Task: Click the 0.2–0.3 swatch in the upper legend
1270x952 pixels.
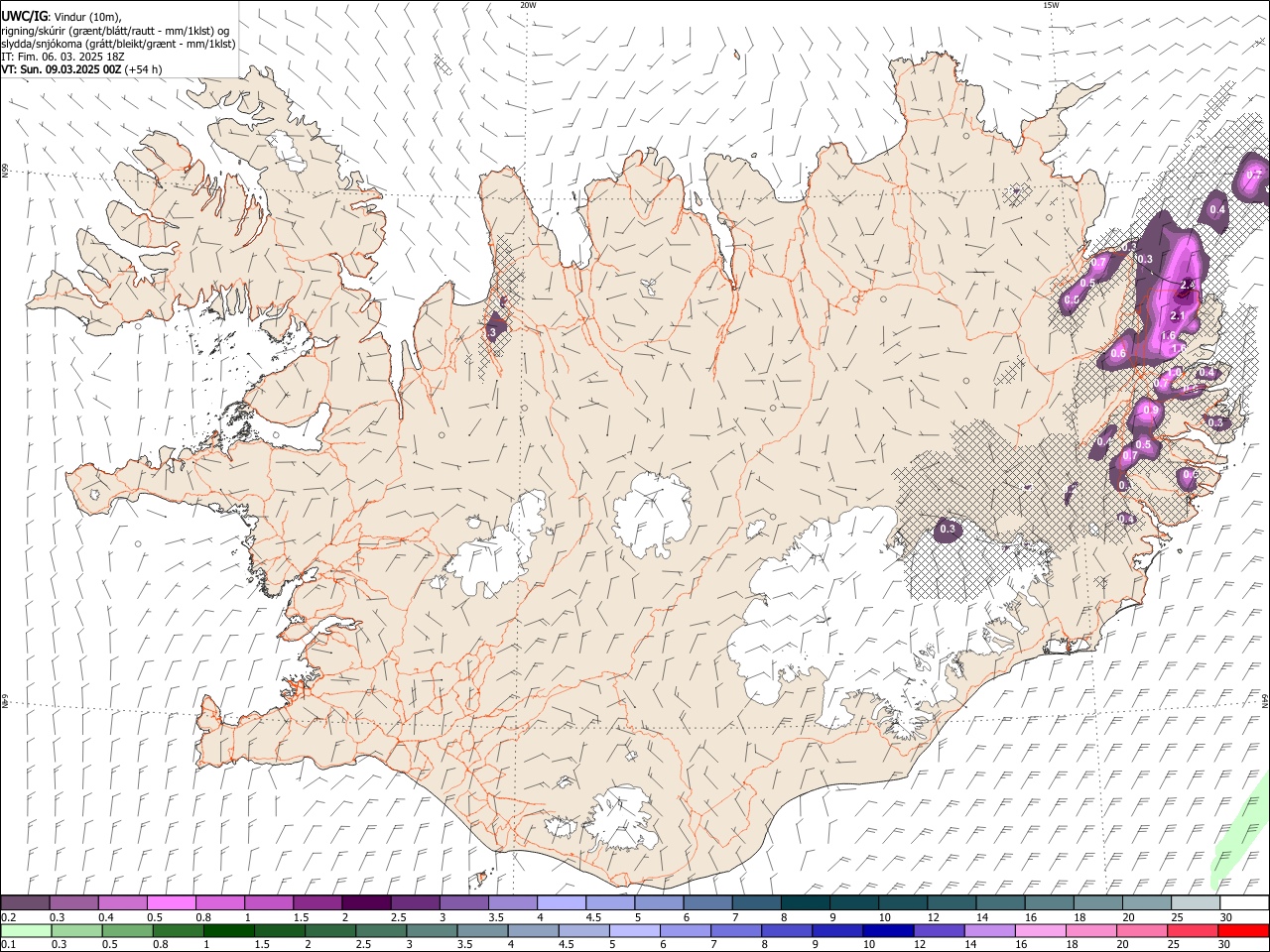Action: click(x=25, y=903)
